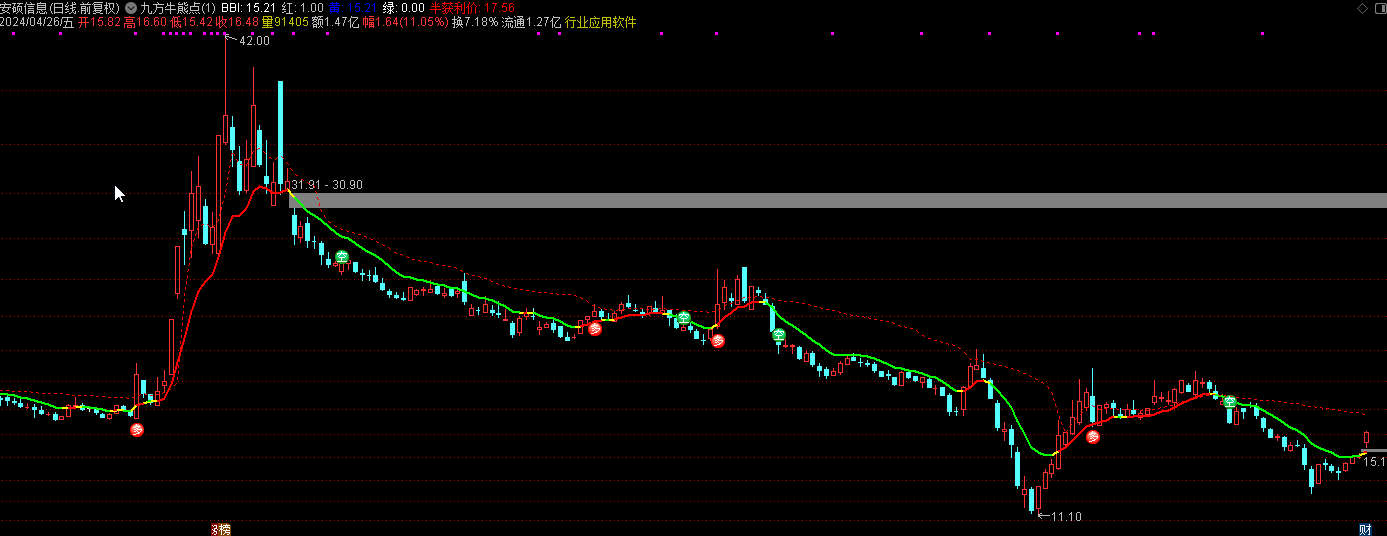Click the open price 开15.82
The image size is (1387, 536).
click(99, 22)
